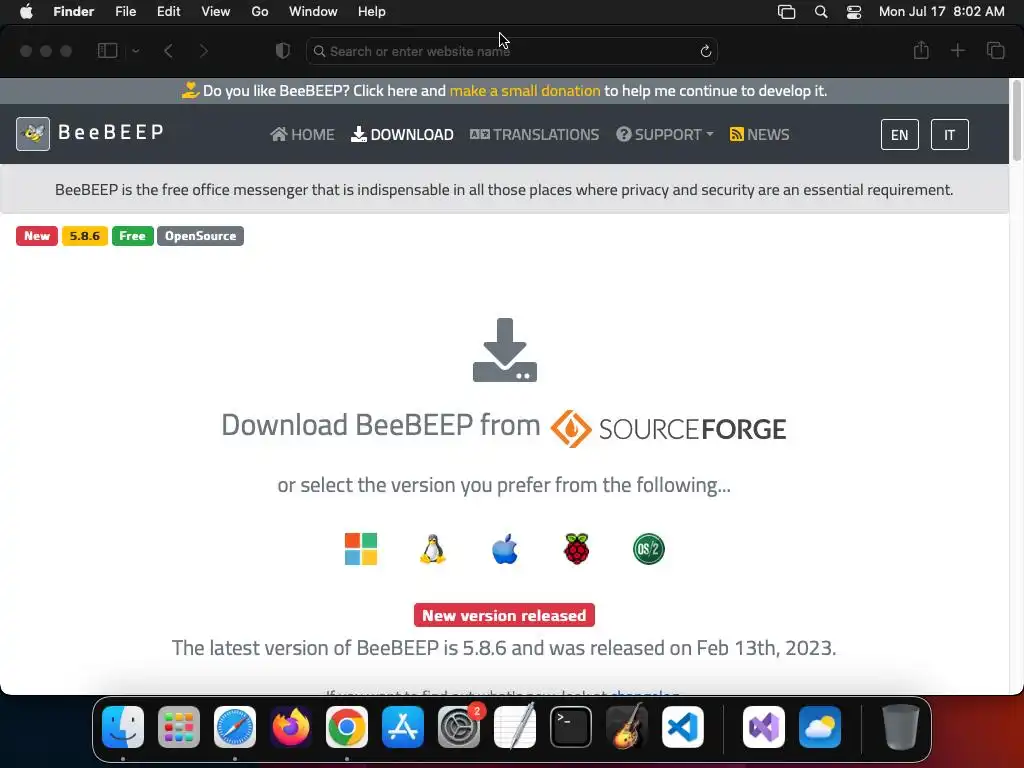Switch language with the EN button
Image resolution: width=1024 pixels, height=768 pixels.
click(x=899, y=135)
